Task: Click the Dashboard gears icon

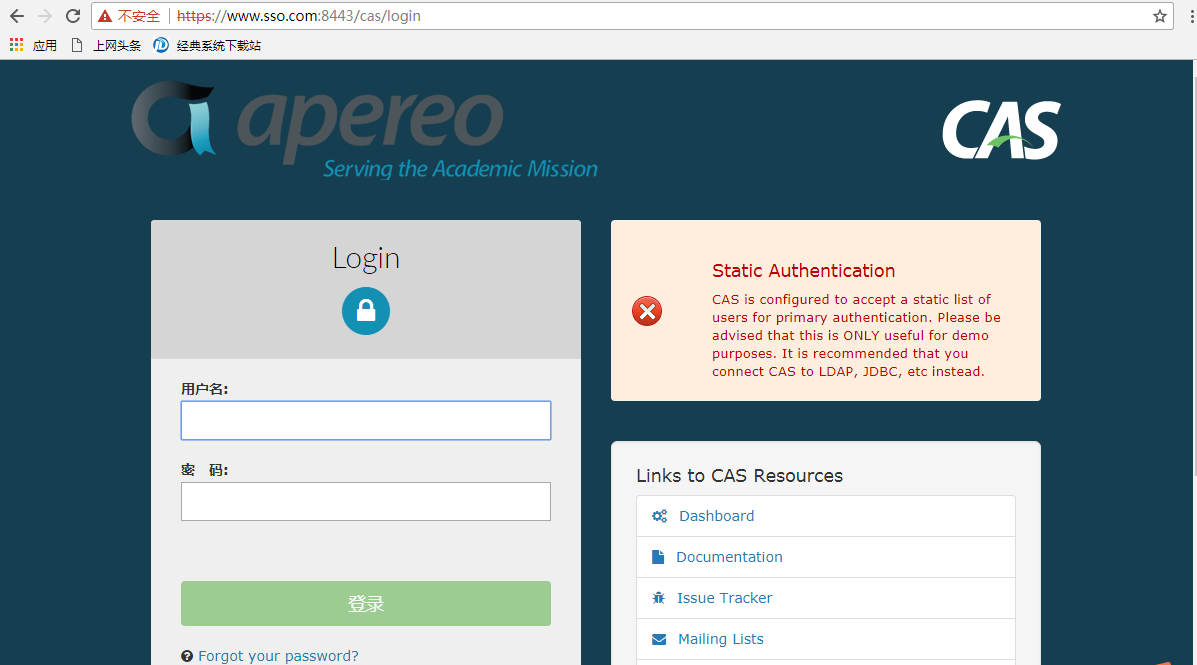Action: (659, 515)
